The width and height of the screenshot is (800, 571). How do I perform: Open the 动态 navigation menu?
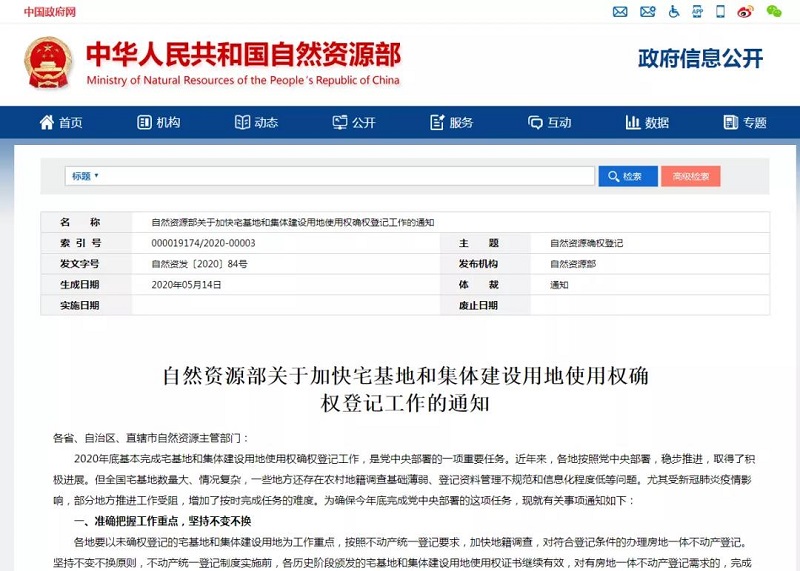(x=255, y=122)
